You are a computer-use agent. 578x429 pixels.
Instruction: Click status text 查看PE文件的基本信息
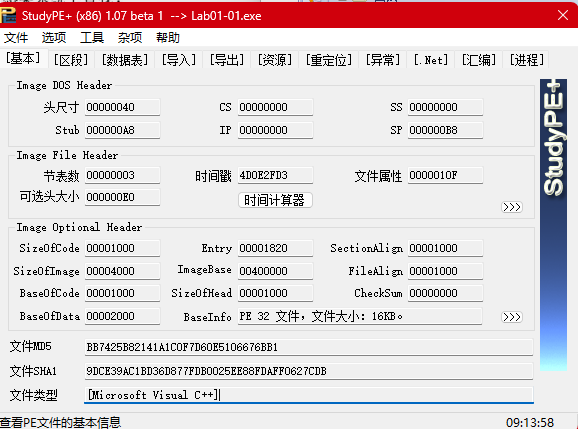pyautogui.click(x=60, y=422)
